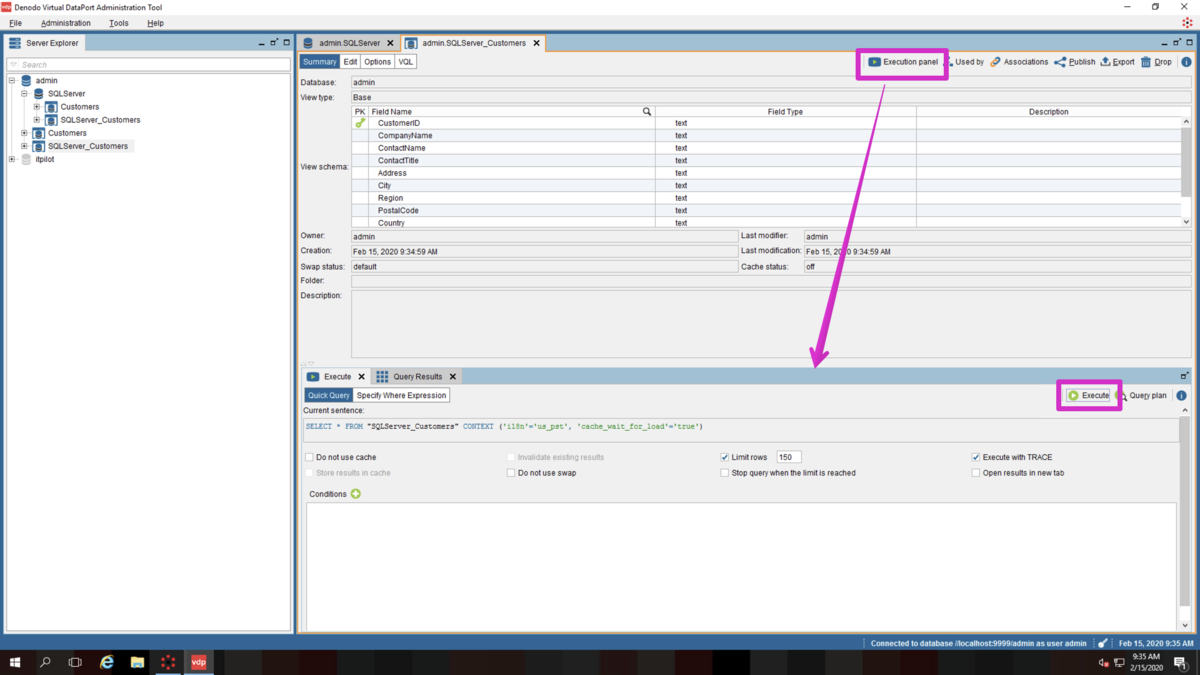Image resolution: width=1200 pixels, height=675 pixels.
Task: Show the Query plan
Action: (1142, 396)
